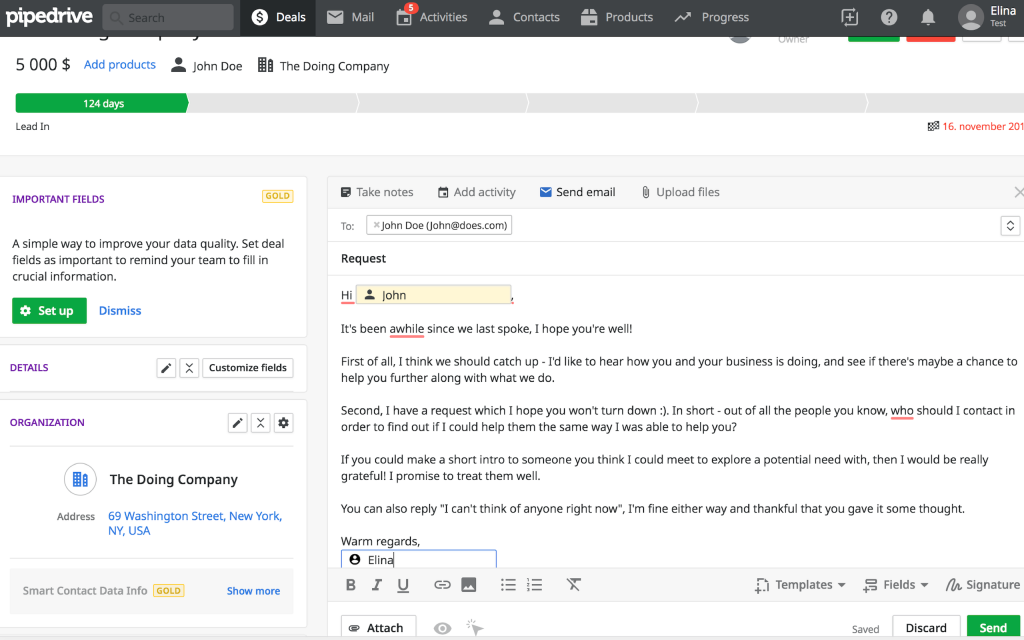This screenshot has width=1024, height=640.
Task: Expand Cc/Bcc recipient options arrow
Action: tap(1010, 226)
